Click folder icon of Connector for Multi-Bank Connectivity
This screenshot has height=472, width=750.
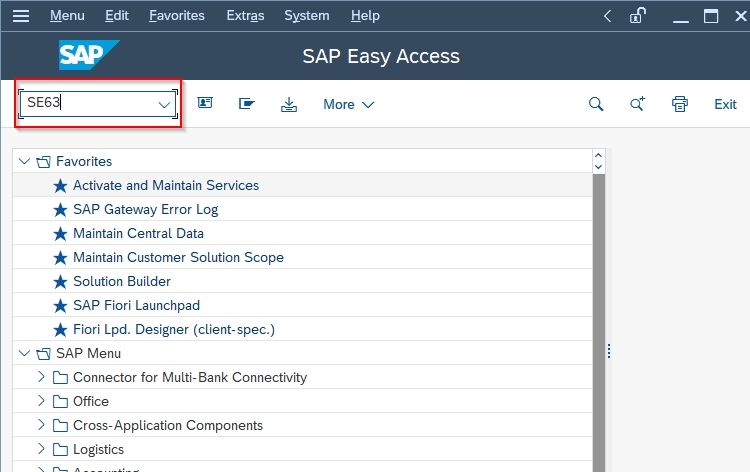(x=60, y=378)
